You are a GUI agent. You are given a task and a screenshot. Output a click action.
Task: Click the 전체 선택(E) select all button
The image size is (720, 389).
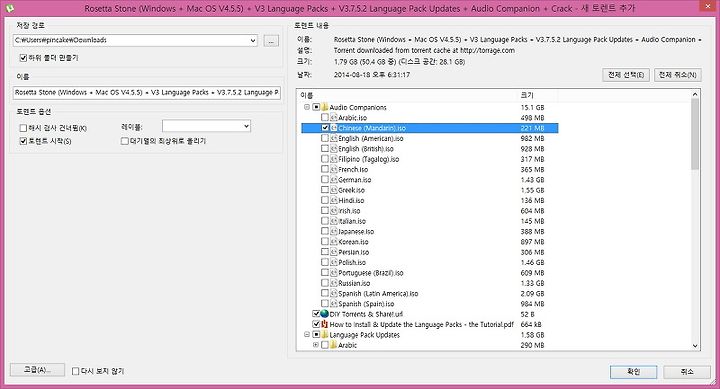[x=626, y=75]
